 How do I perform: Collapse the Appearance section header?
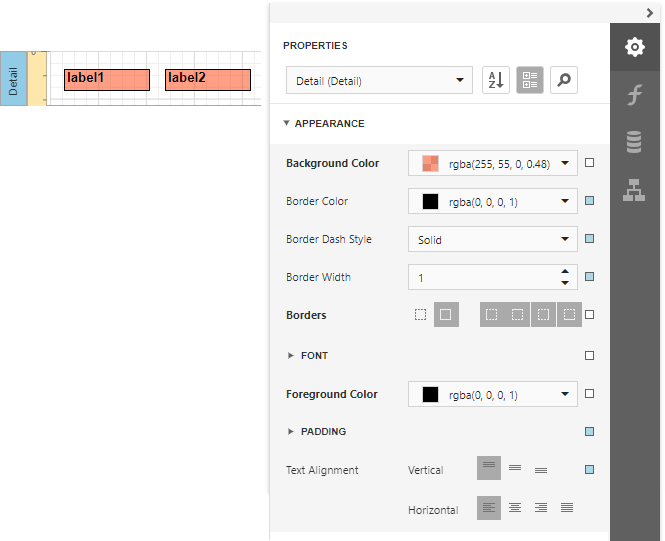tap(329, 124)
